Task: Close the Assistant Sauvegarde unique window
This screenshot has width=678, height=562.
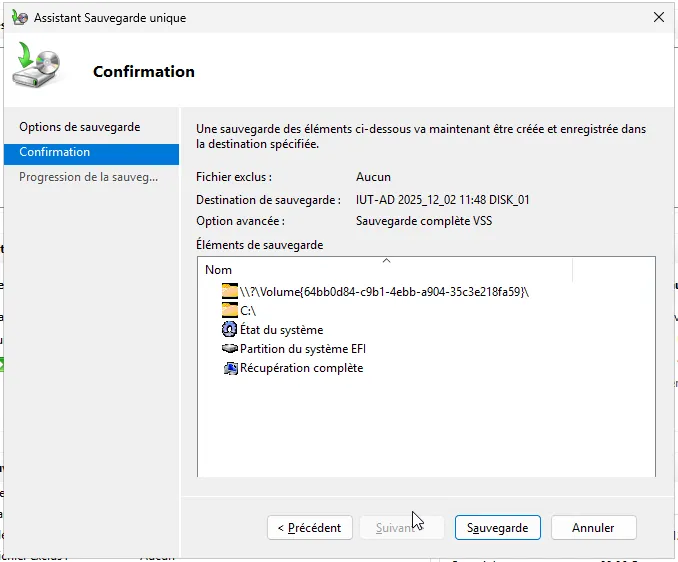Action: (658, 18)
